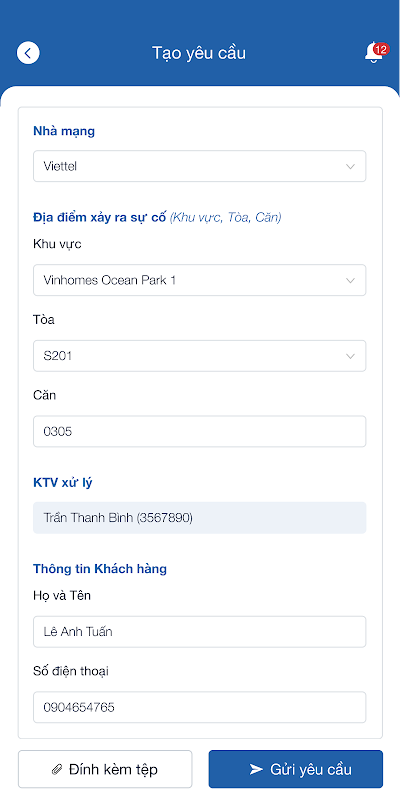Click the Căn field showing 0305
This screenshot has height=800, width=400.
click(x=199, y=432)
